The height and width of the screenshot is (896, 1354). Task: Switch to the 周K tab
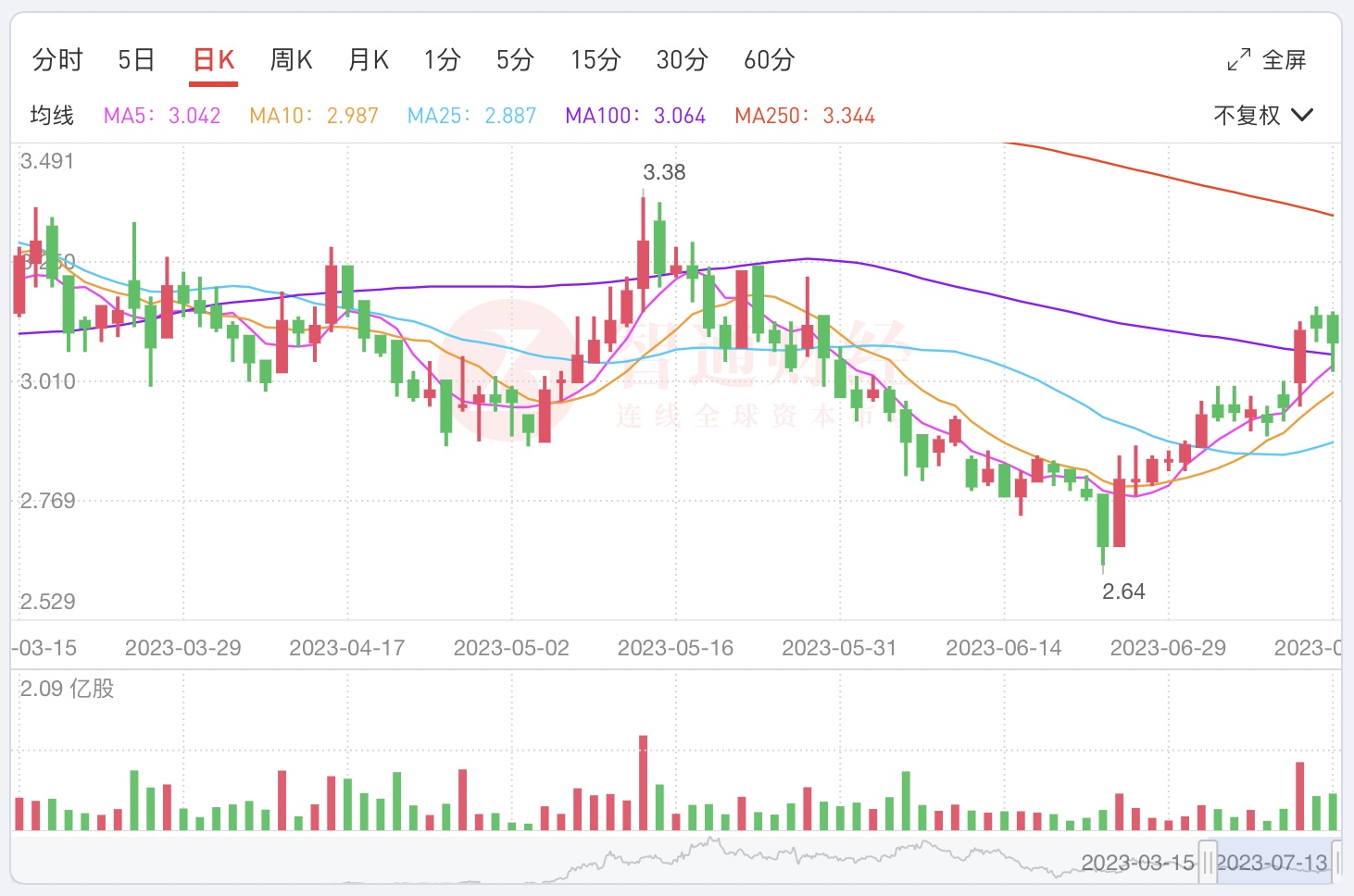(291, 60)
